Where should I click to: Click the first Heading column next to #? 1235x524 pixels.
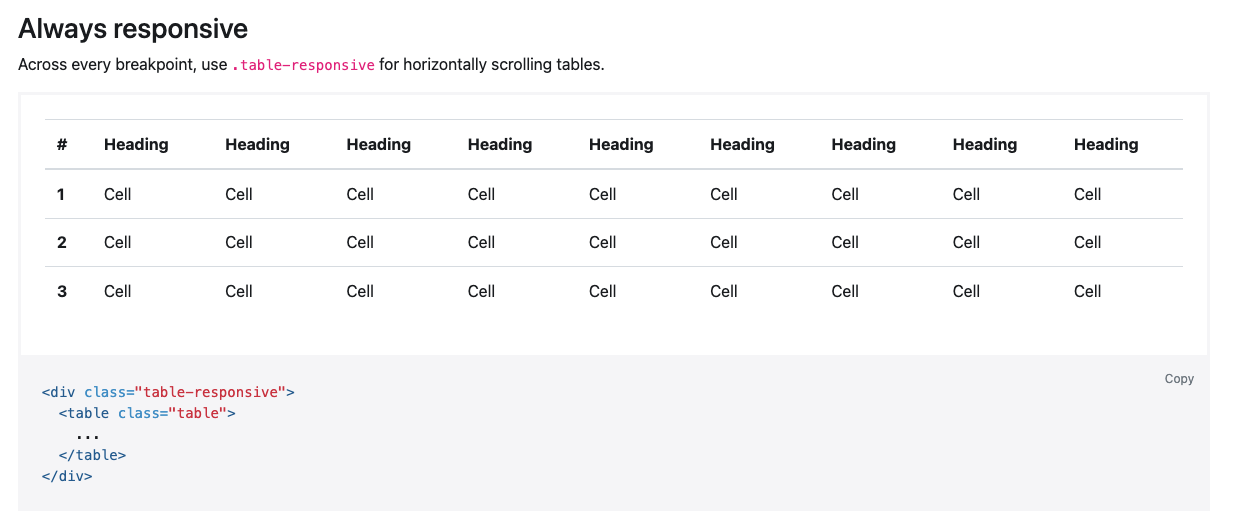point(136,144)
